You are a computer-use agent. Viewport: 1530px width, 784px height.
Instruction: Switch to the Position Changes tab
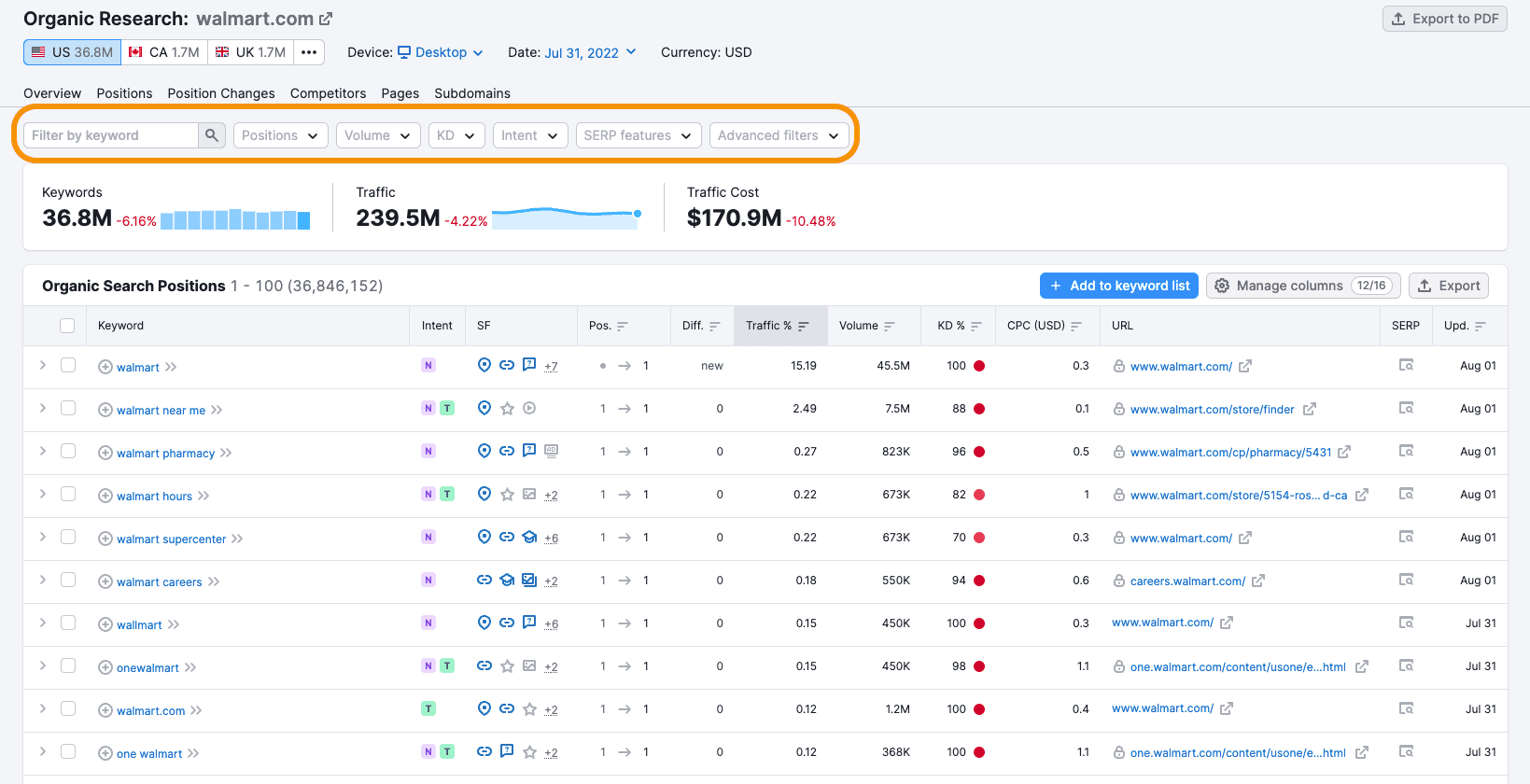coord(221,93)
